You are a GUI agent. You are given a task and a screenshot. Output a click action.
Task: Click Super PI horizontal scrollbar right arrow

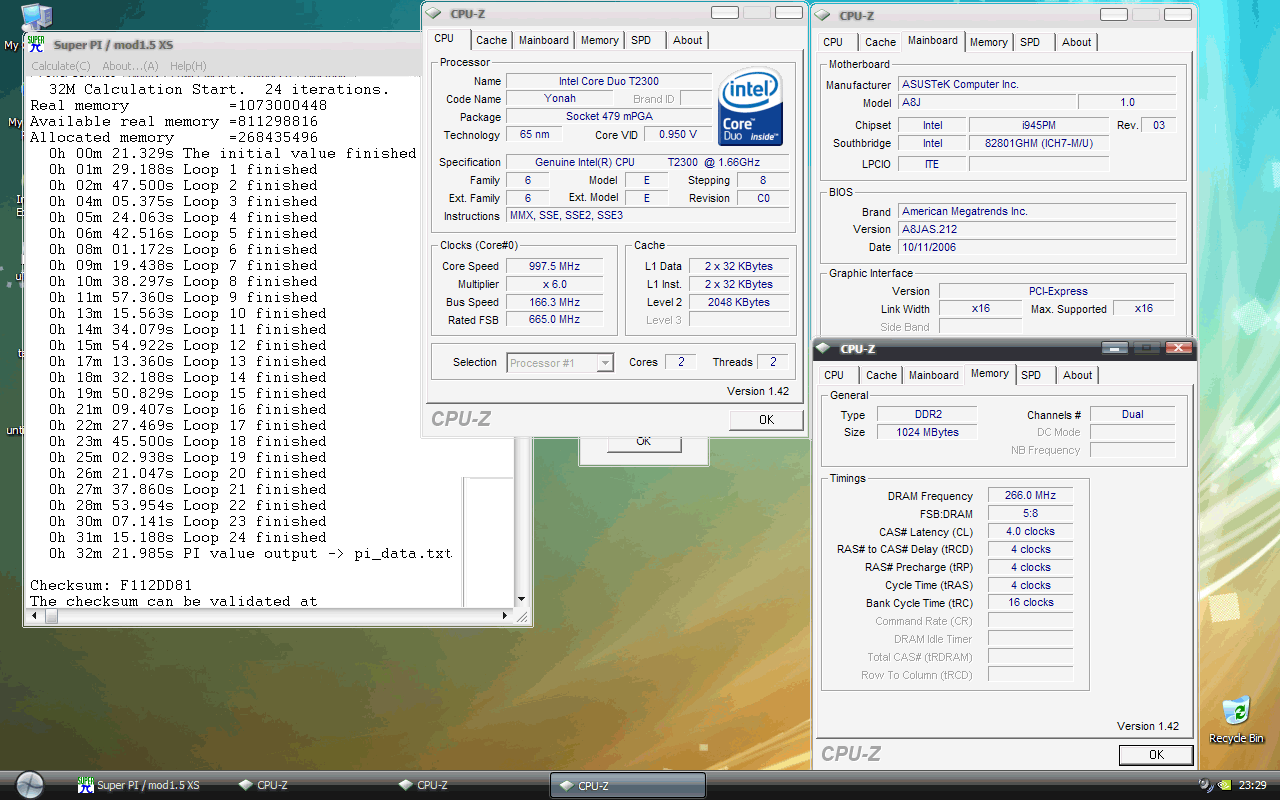[x=505, y=618]
